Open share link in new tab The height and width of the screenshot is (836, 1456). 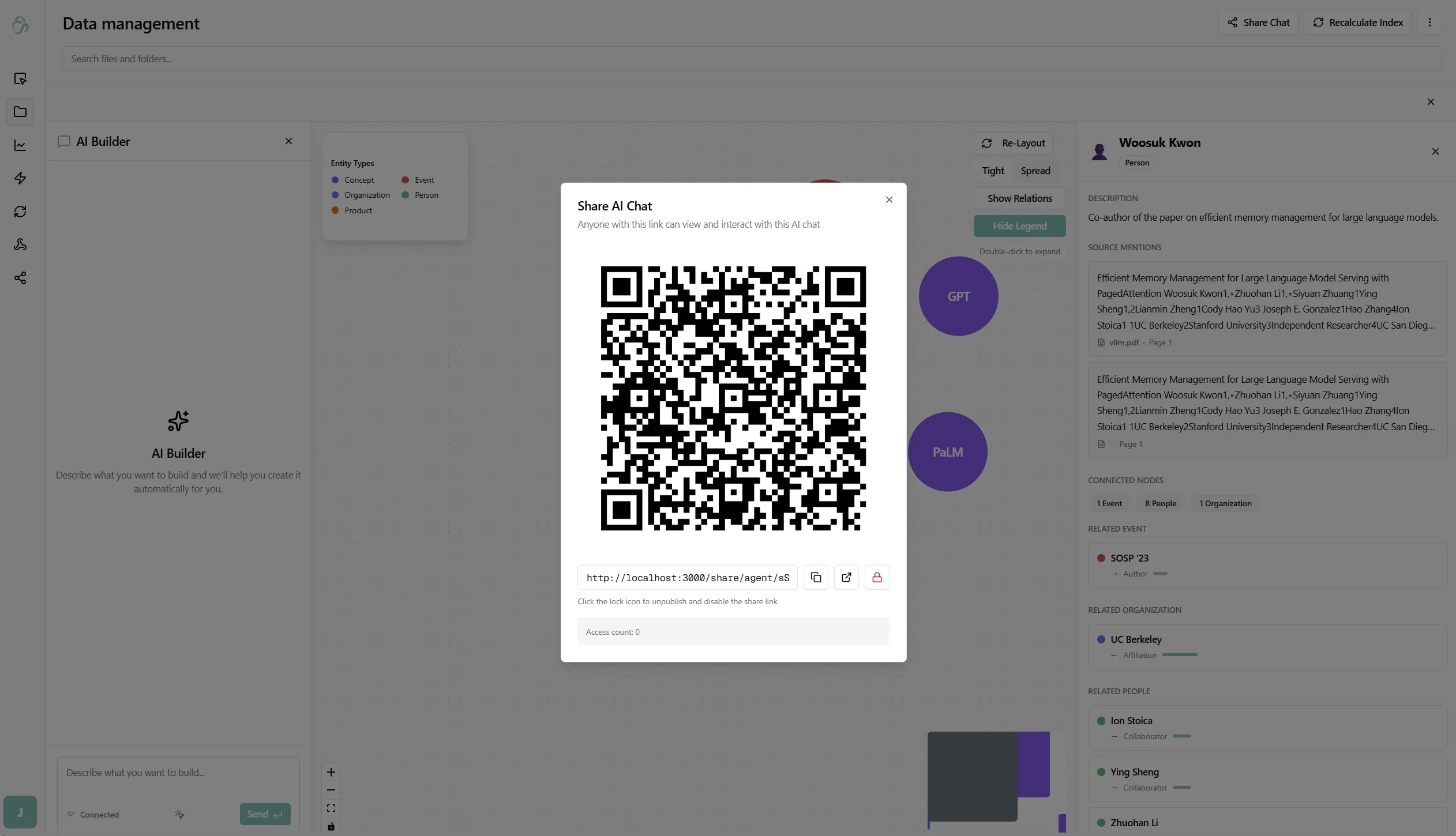pos(846,577)
